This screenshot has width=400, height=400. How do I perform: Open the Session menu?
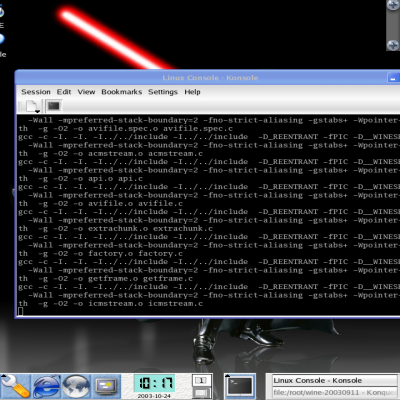point(36,92)
